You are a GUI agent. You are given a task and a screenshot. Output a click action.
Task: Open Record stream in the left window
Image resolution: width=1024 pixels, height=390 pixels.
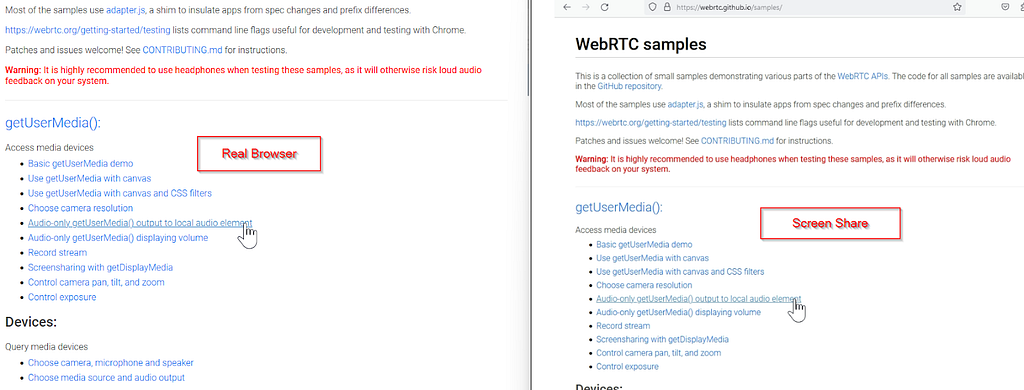pos(57,252)
